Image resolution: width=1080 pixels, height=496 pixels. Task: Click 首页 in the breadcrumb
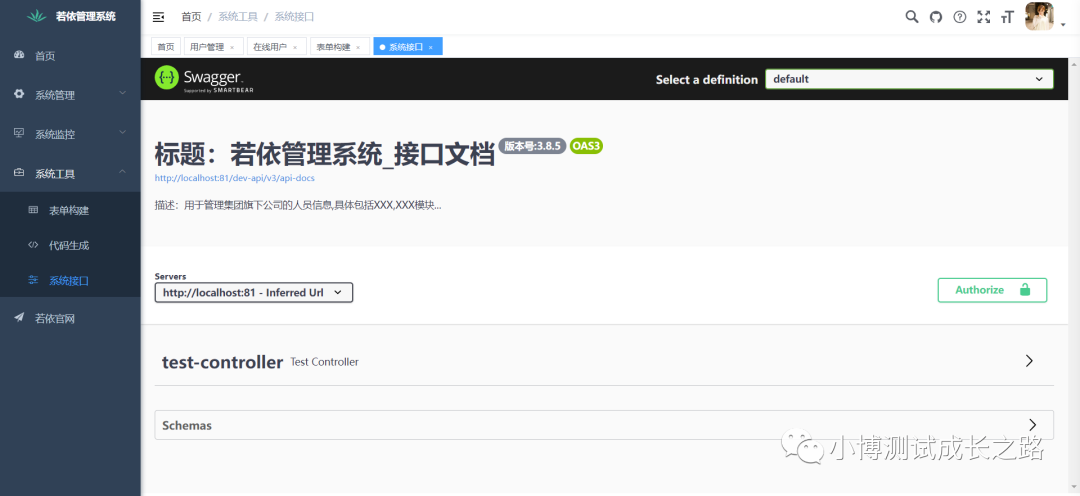(191, 17)
